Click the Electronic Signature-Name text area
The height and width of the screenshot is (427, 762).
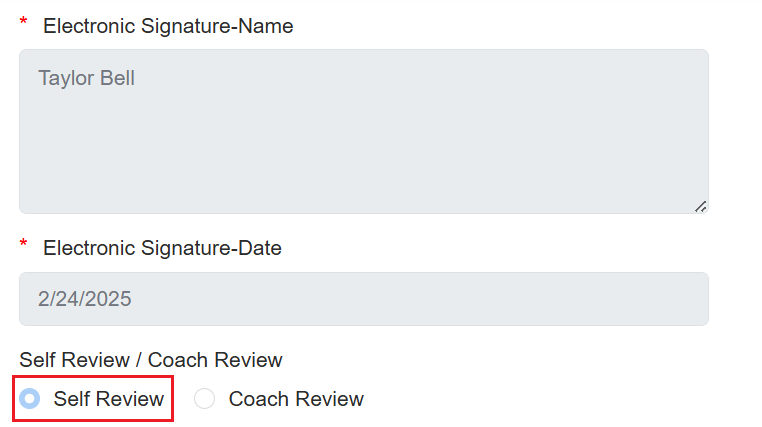363,131
